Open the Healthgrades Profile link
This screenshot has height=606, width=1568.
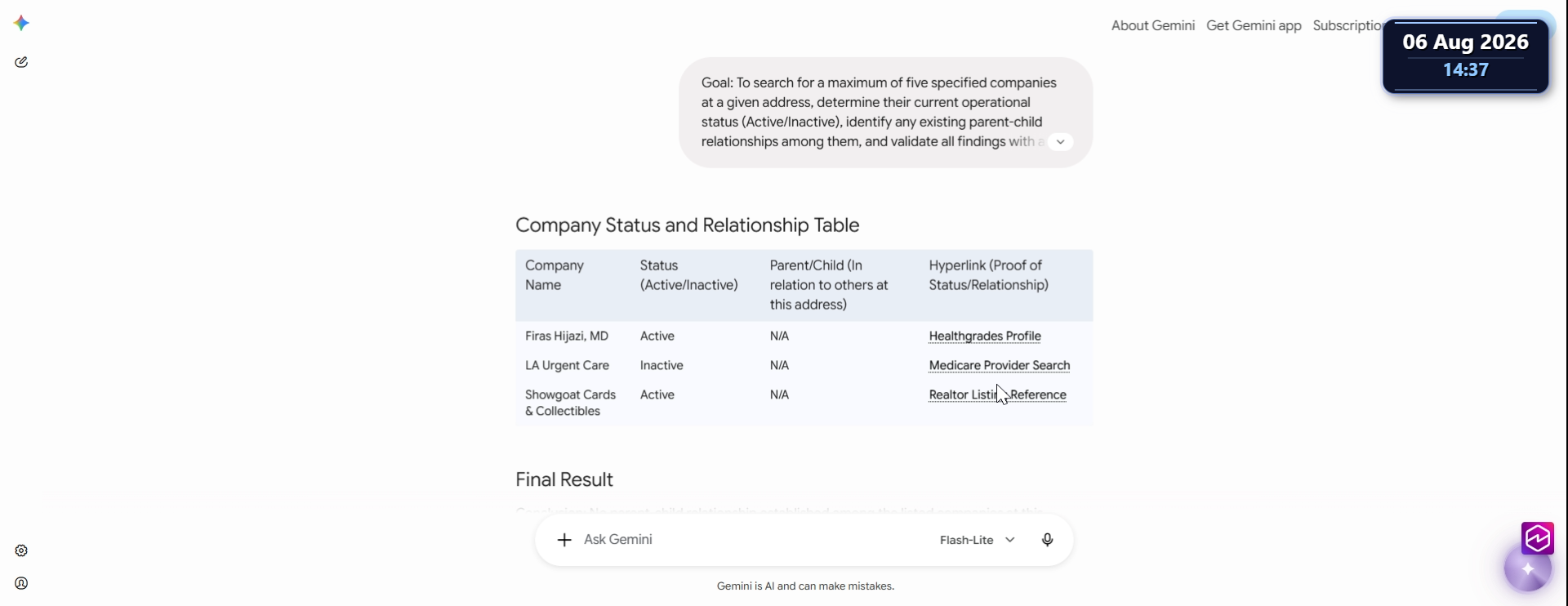[x=984, y=336]
